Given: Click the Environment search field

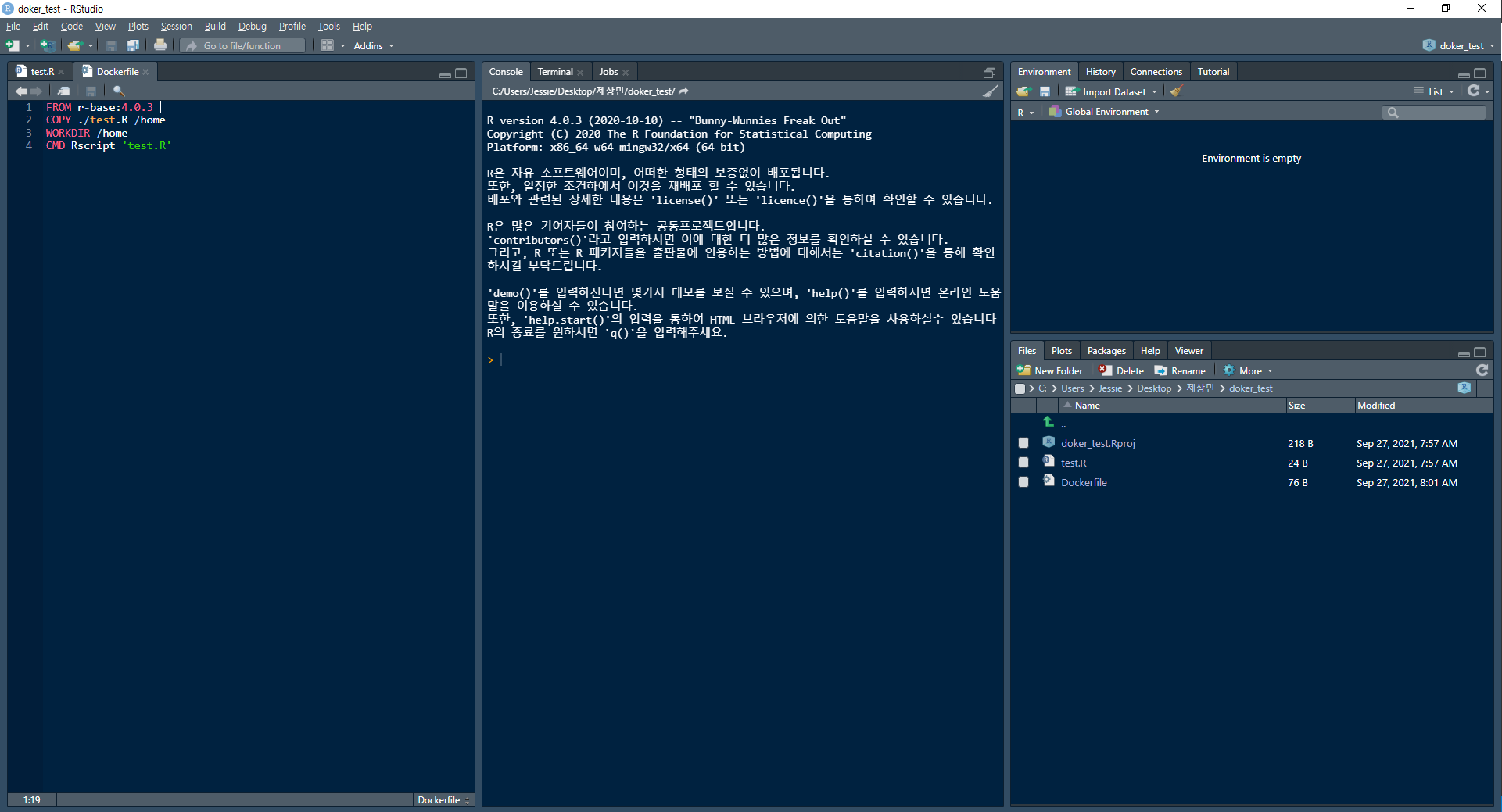Looking at the screenshot, I should pyautogui.click(x=1434, y=113).
